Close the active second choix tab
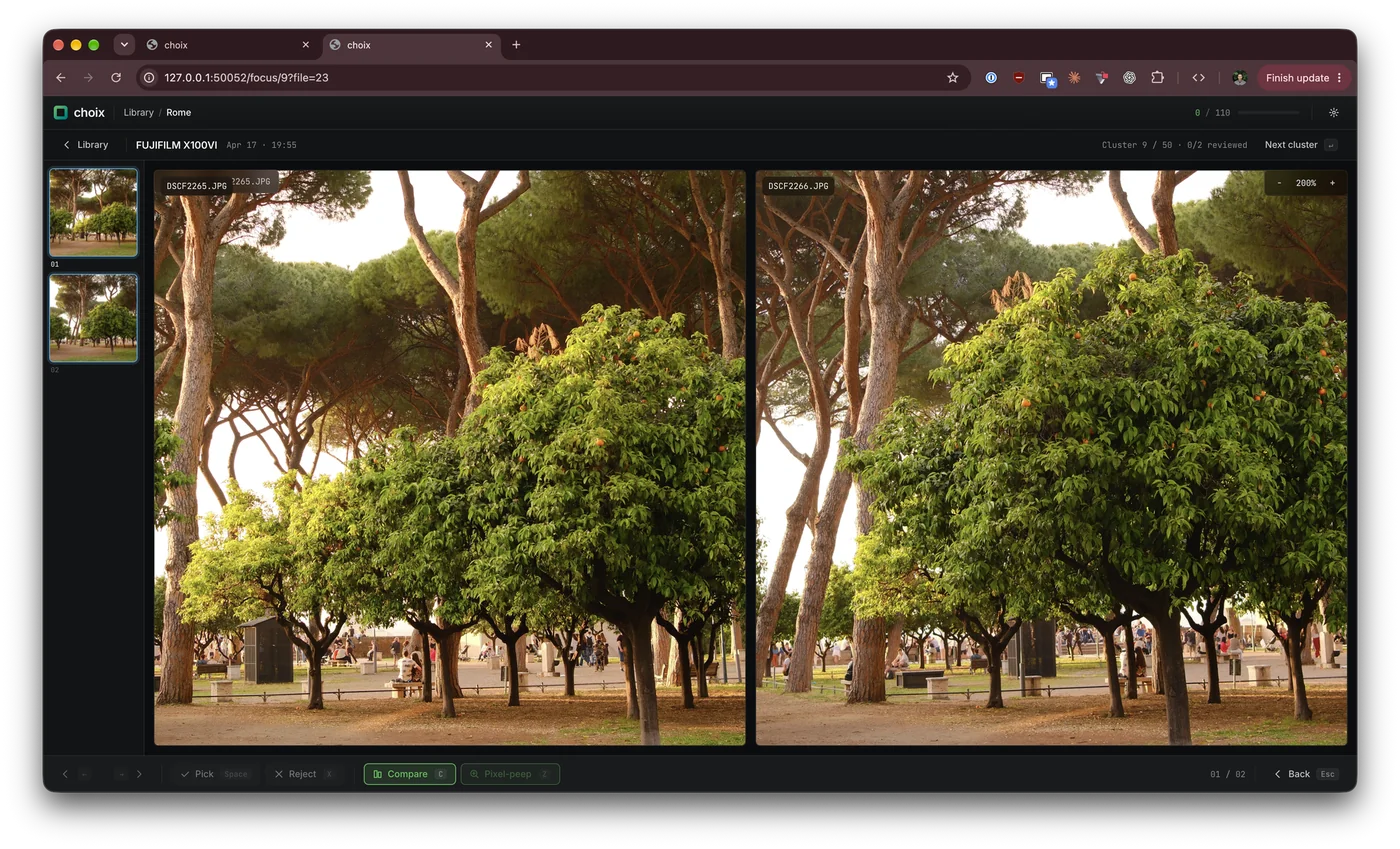The image size is (1400, 849). click(489, 45)
